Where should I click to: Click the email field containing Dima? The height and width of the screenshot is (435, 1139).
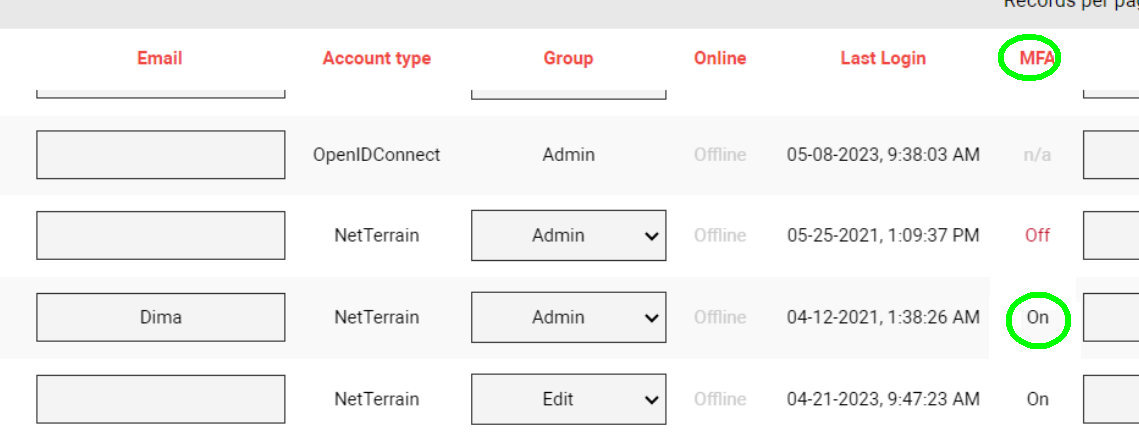pos(160,318)
